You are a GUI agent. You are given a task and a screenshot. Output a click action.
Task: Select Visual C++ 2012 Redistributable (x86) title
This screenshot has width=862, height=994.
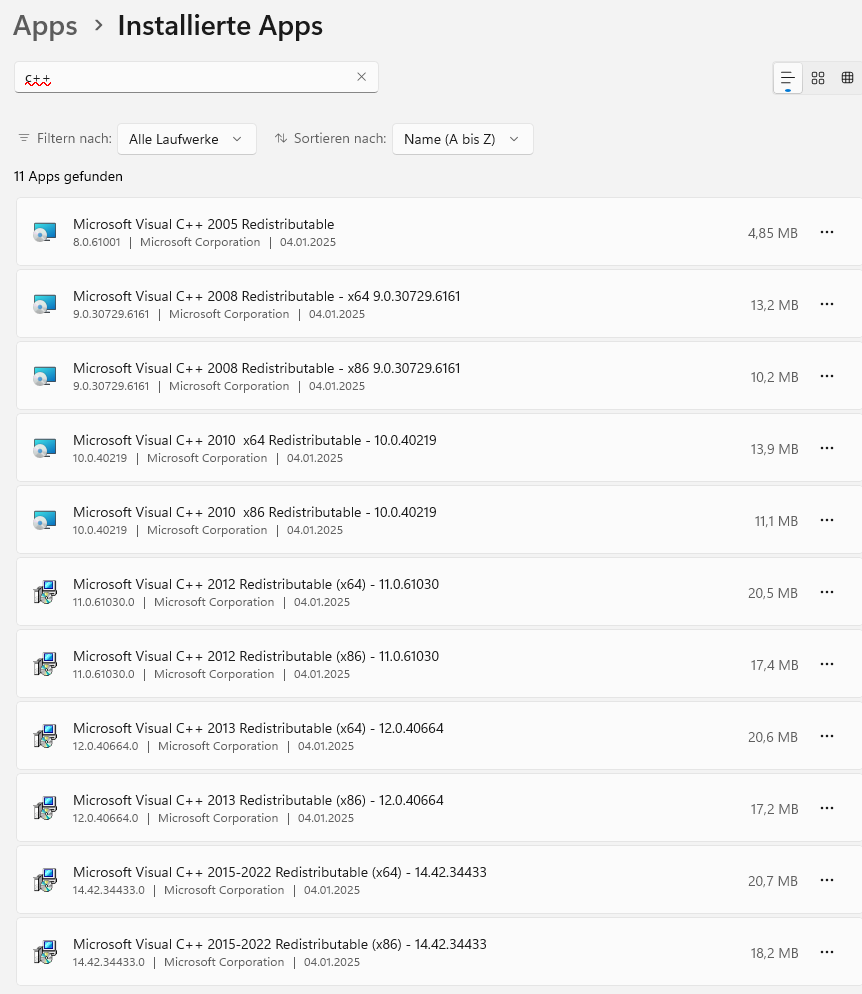point(256,656)
